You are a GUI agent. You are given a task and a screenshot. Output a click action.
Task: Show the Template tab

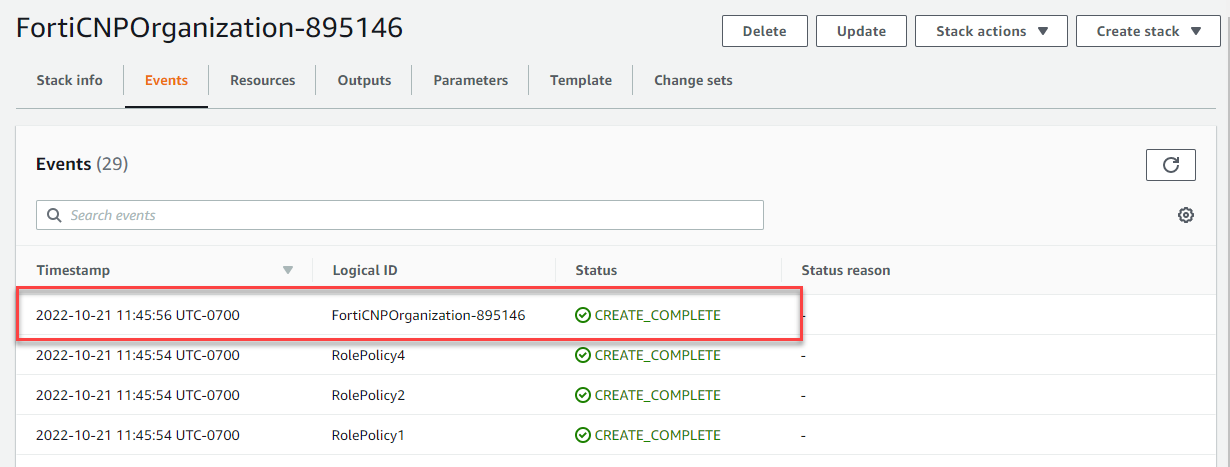(x=580, y=80)
